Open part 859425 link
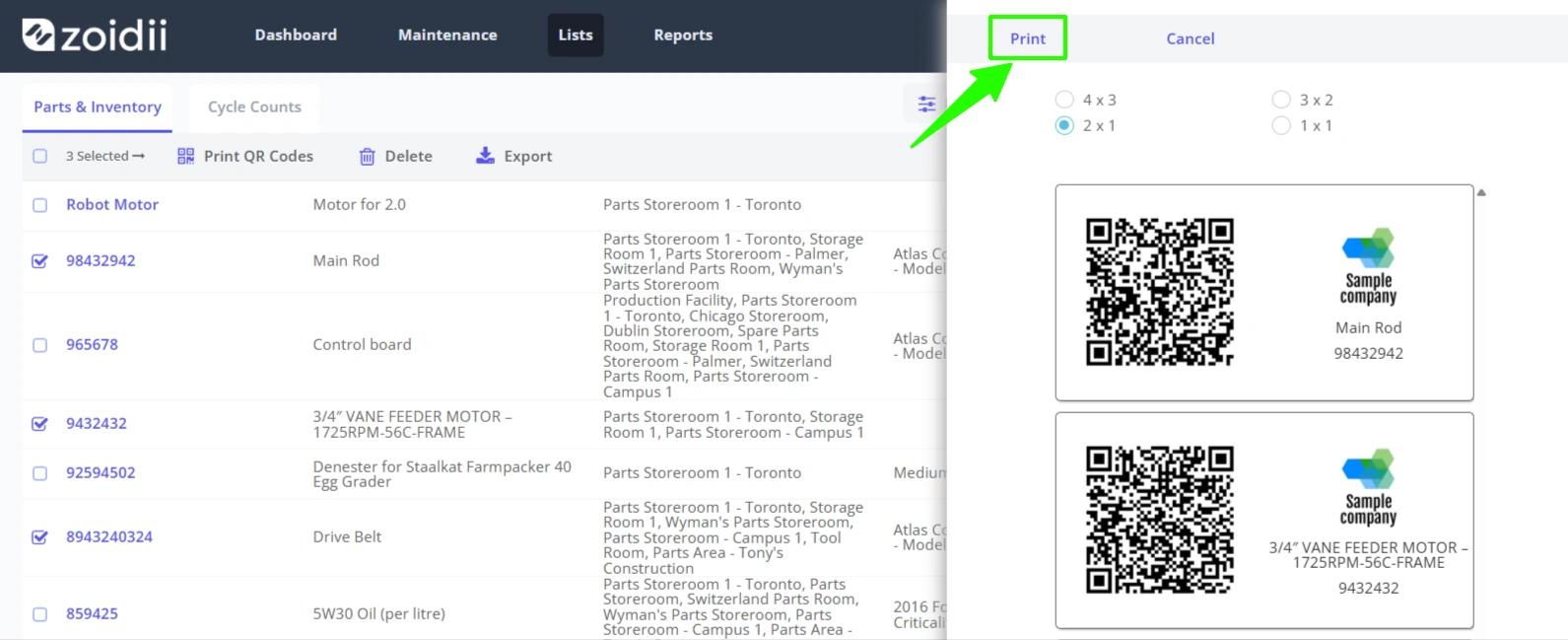The height and width of the screenshot is (640, 1568). (92, 613)
